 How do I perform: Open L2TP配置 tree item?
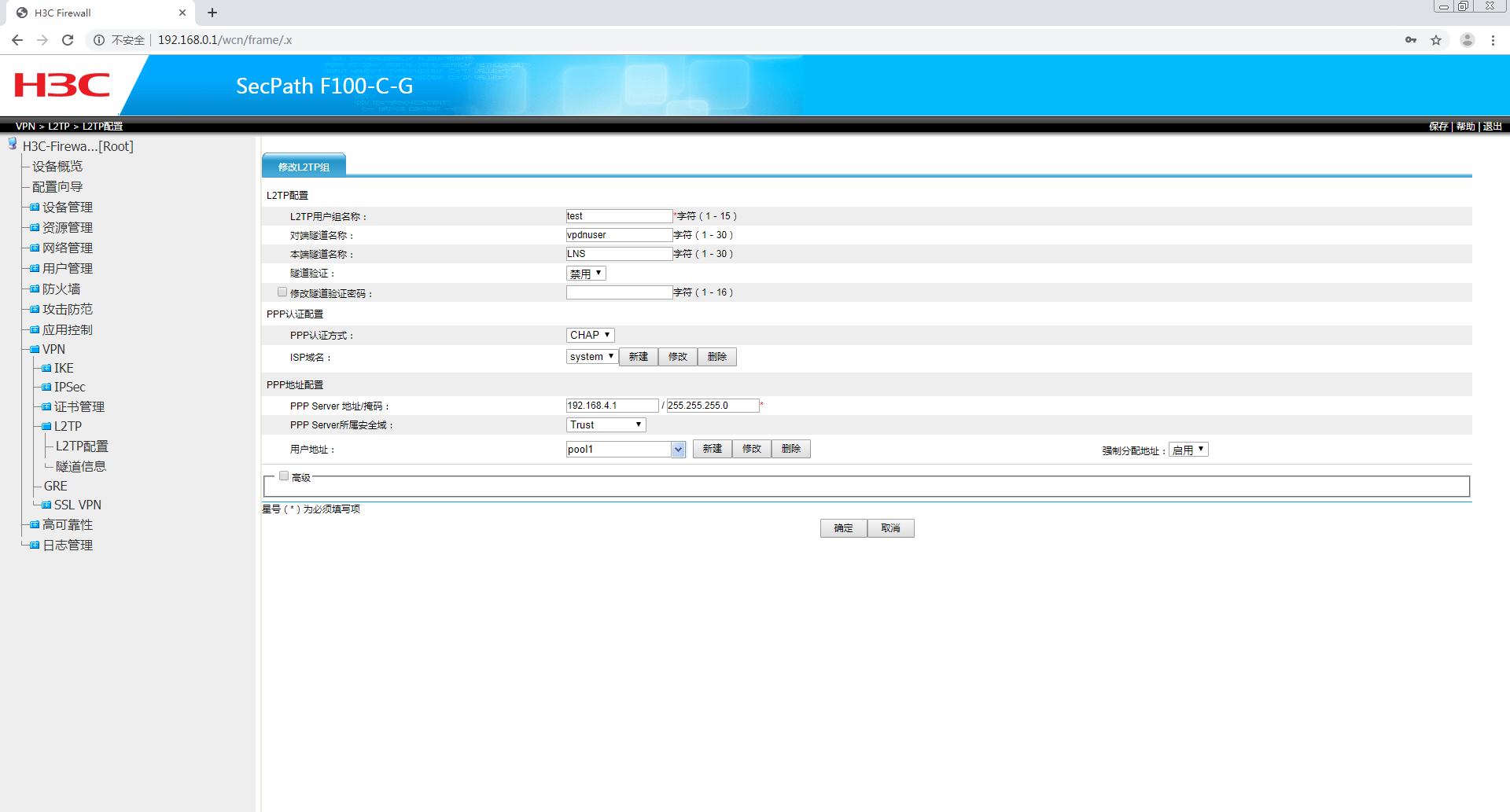[82, 446]
